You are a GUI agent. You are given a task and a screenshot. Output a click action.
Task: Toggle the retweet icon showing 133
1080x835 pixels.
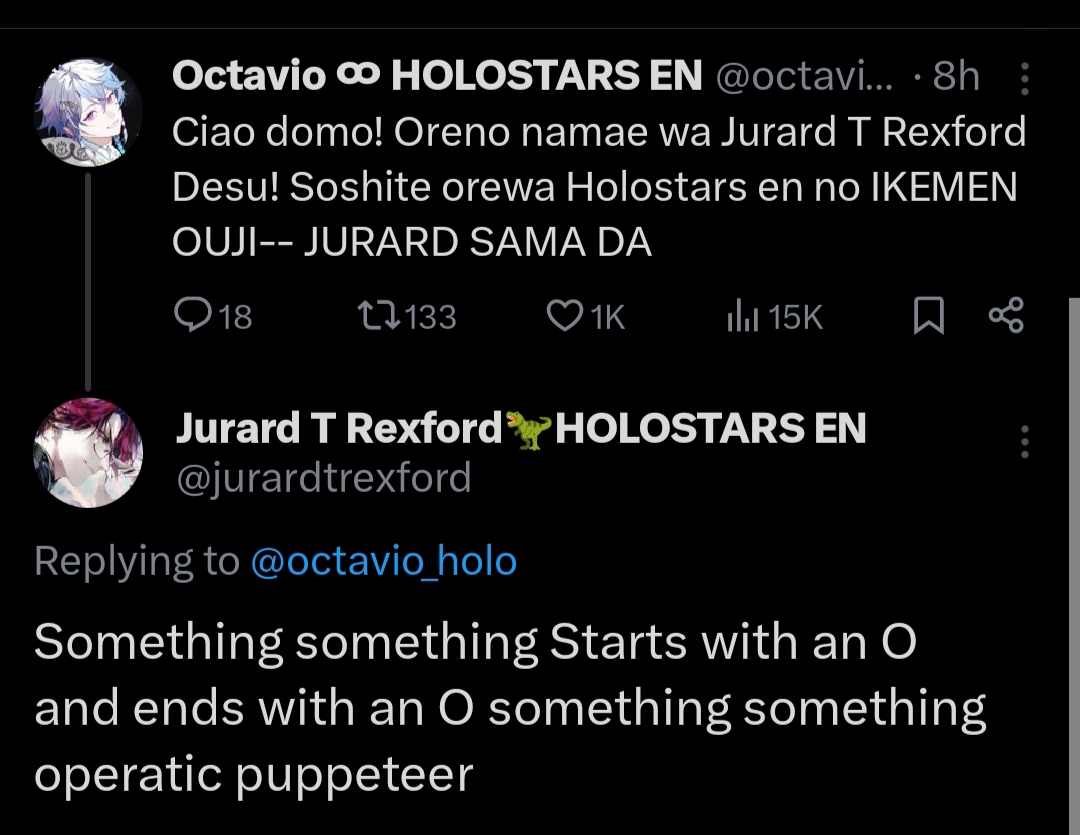pyautogui.click(x=379, y=317)
